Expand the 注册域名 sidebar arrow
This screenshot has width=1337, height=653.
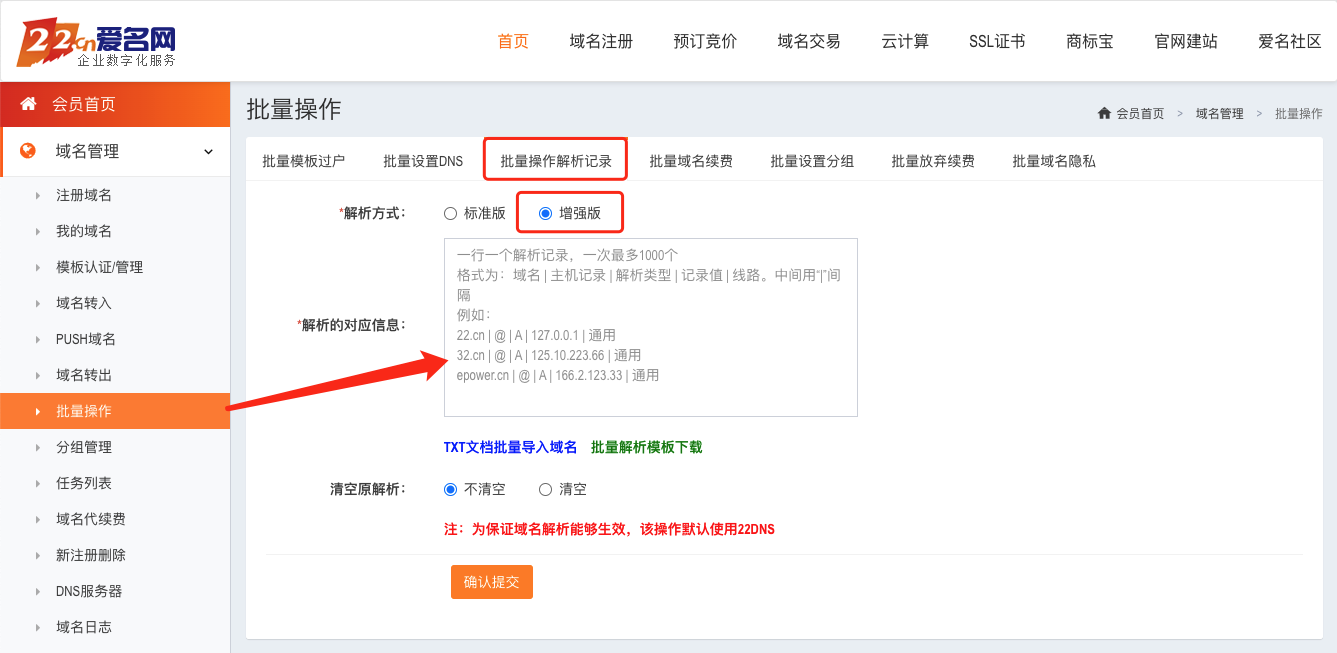pos(38,196)
